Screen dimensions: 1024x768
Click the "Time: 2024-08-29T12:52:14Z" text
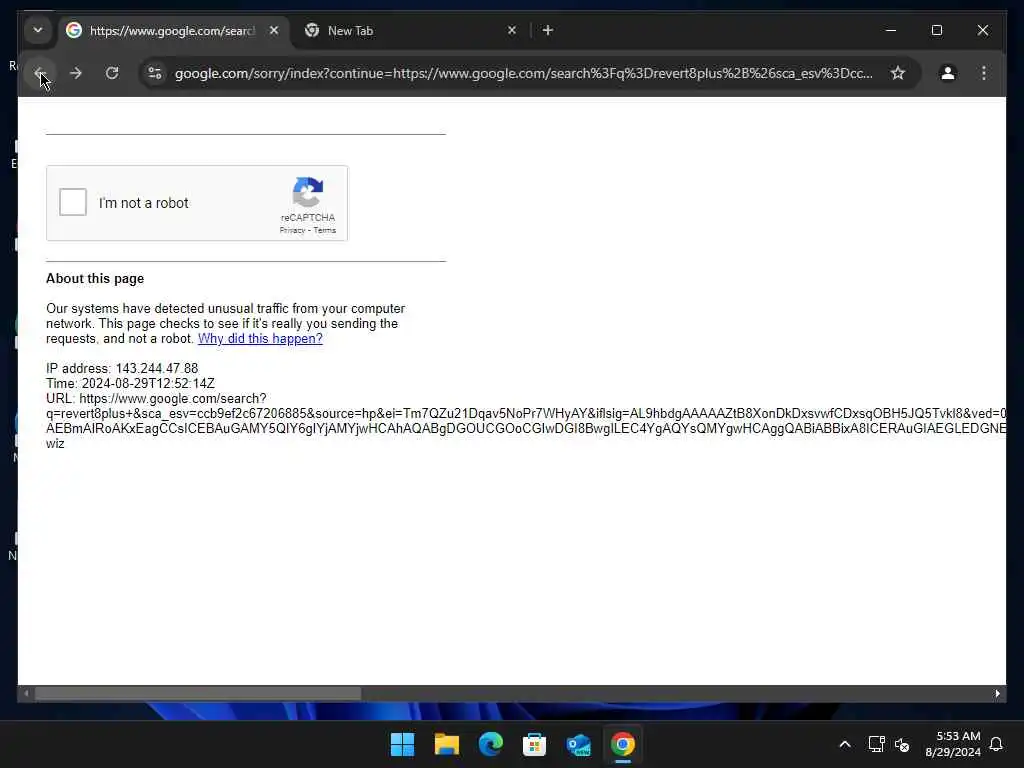pos(130,383)
